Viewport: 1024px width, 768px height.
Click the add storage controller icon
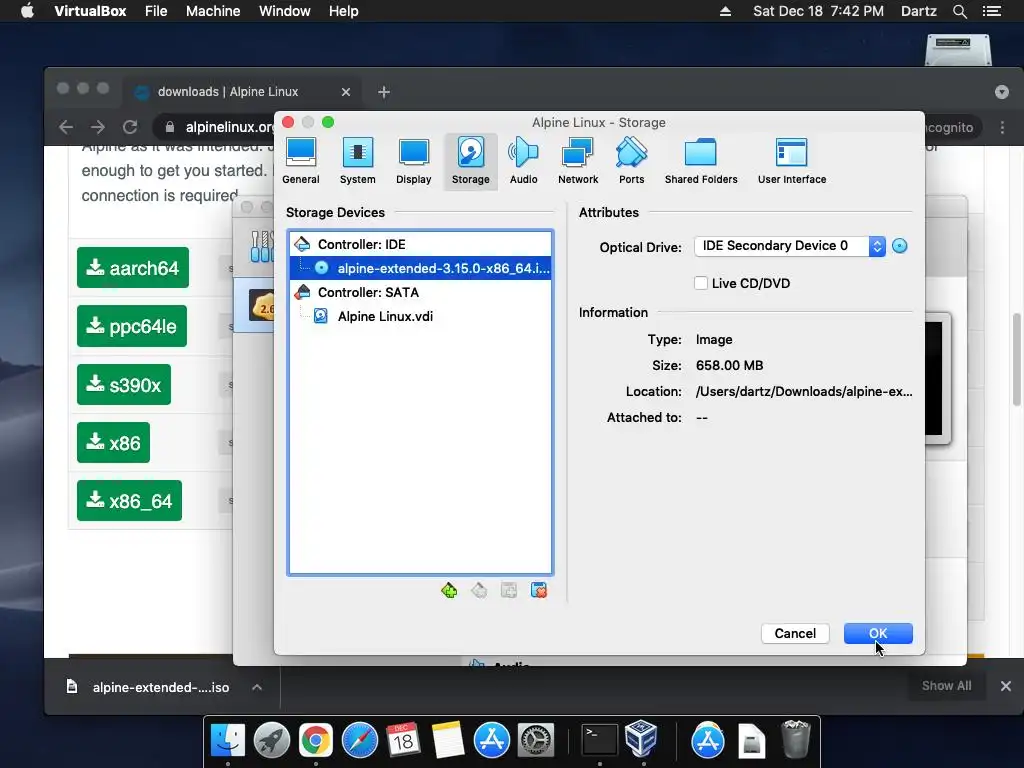point(449,591)
